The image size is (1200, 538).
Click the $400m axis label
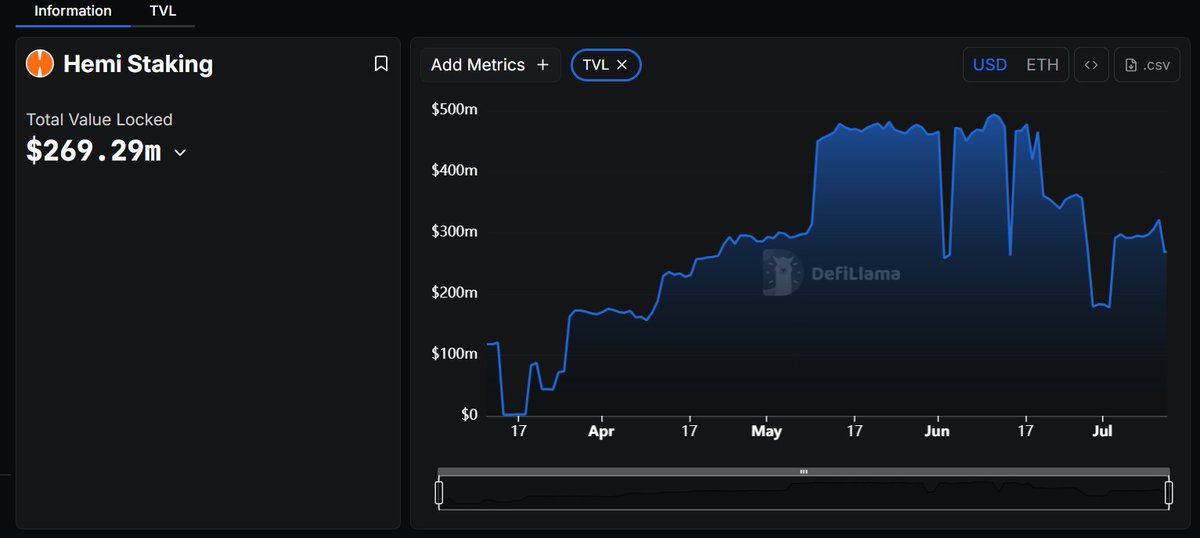[x=454, y=170]
